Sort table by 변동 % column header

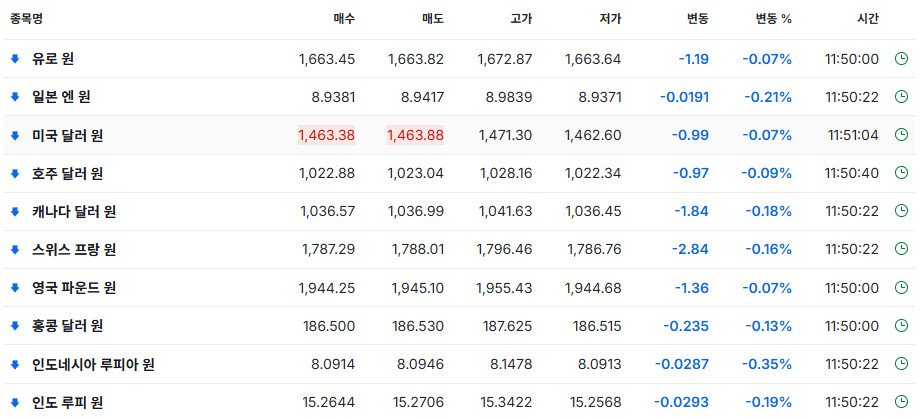tap(773, 19)
